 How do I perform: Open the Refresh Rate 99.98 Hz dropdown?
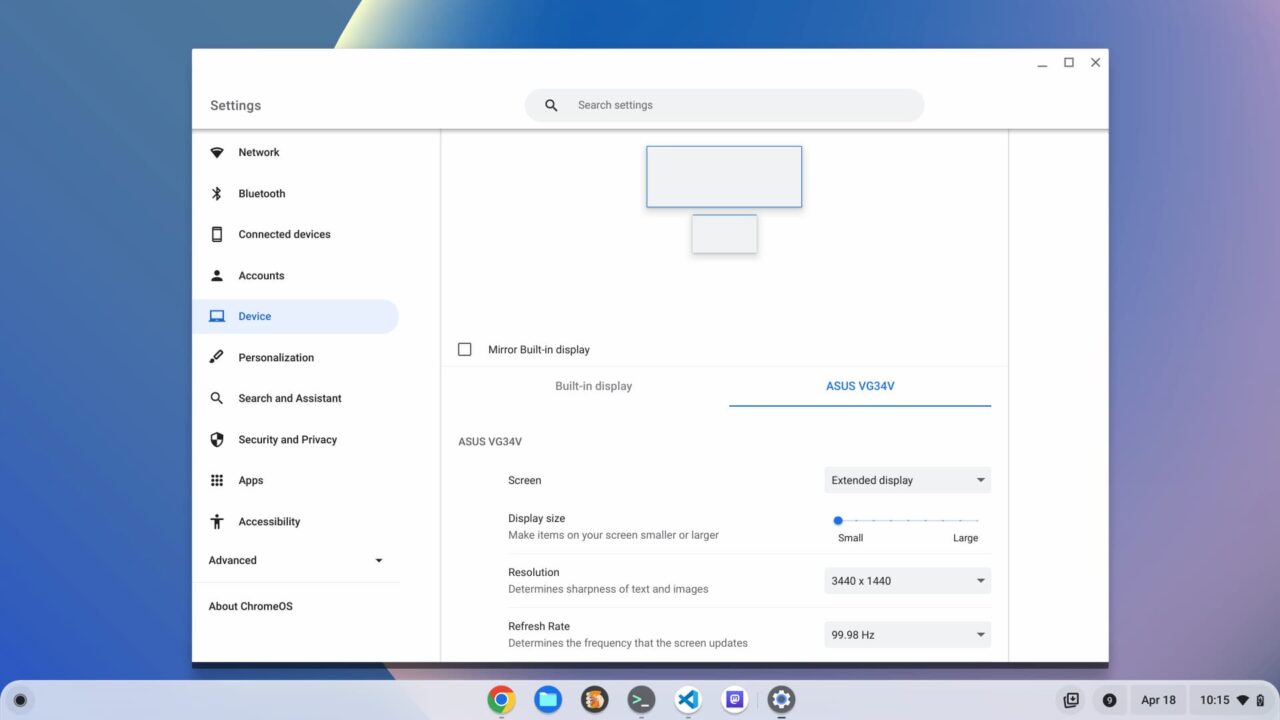908,635
